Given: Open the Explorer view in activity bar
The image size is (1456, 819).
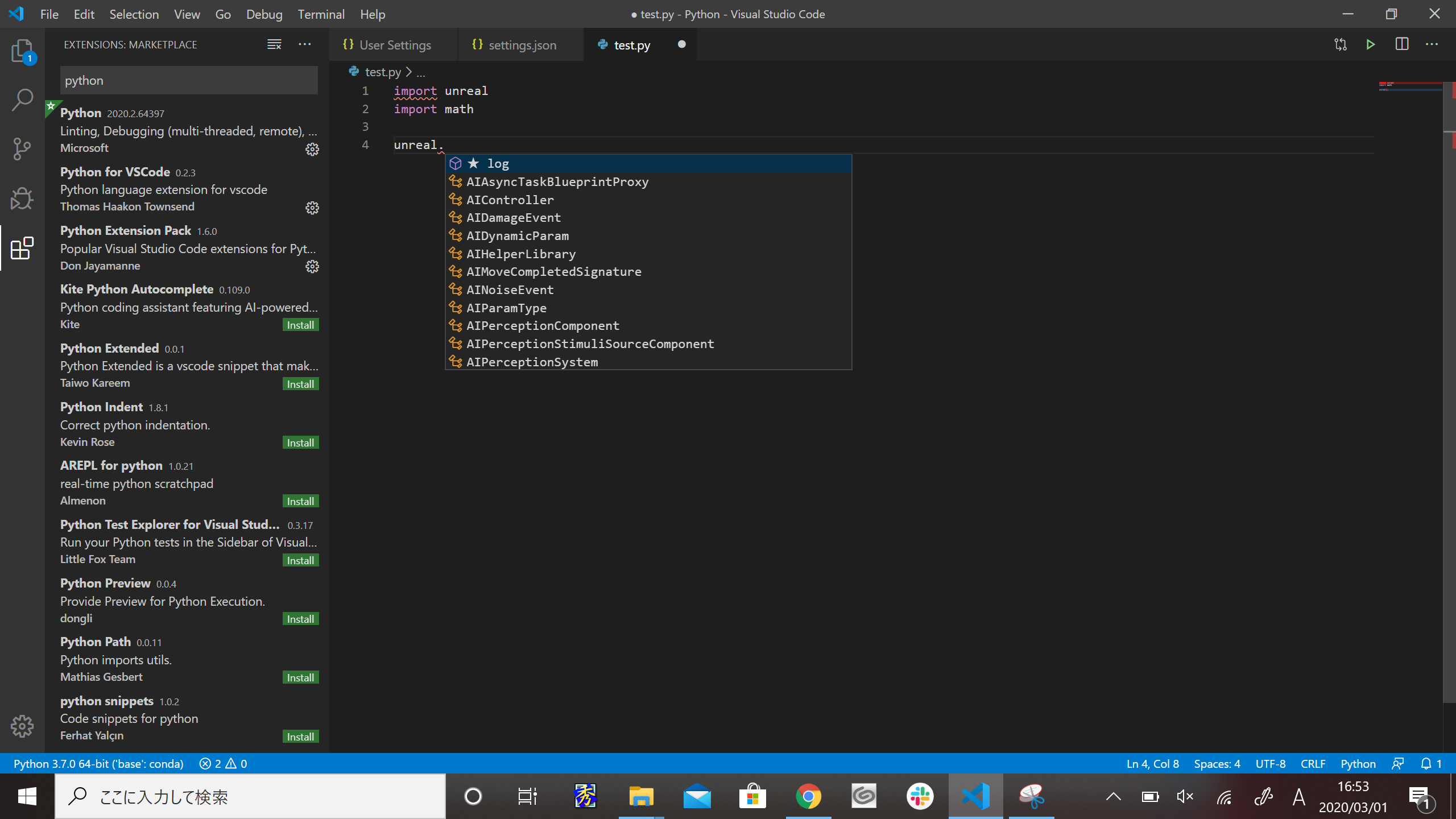Looking at the screenshot, I should pos(22,51).
